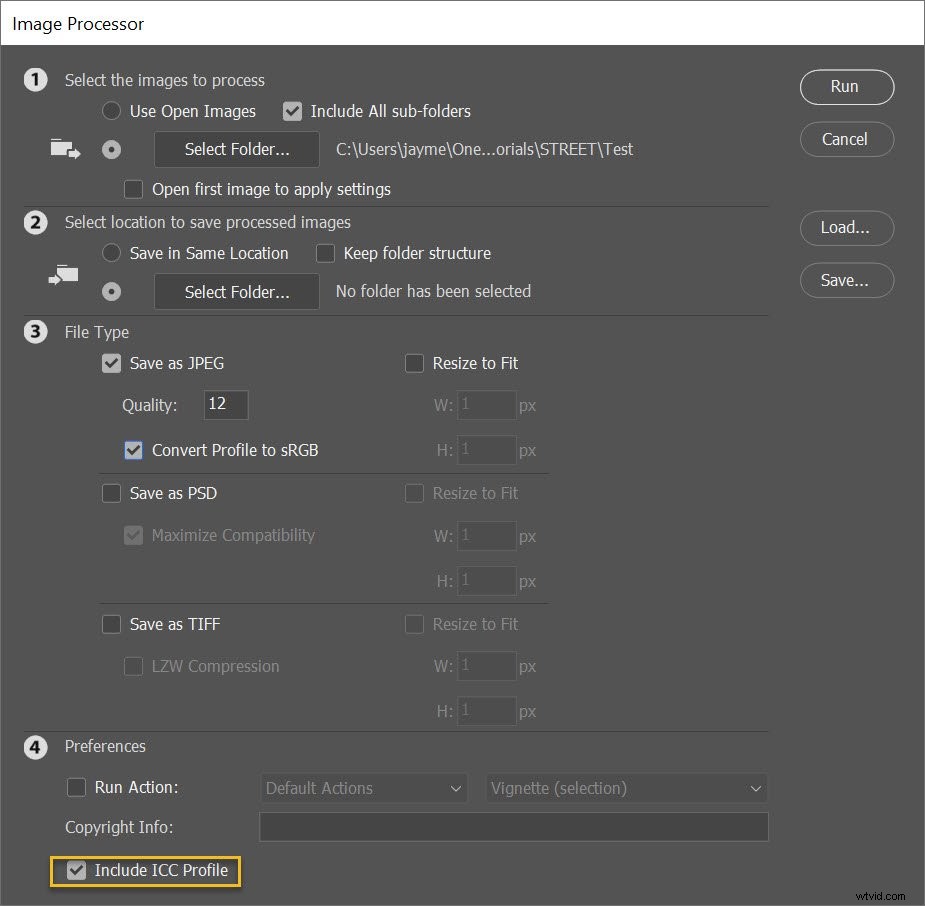Enable Save as PSD output
925x906 pixels.
pyautogui.click(x=111, y=493)
